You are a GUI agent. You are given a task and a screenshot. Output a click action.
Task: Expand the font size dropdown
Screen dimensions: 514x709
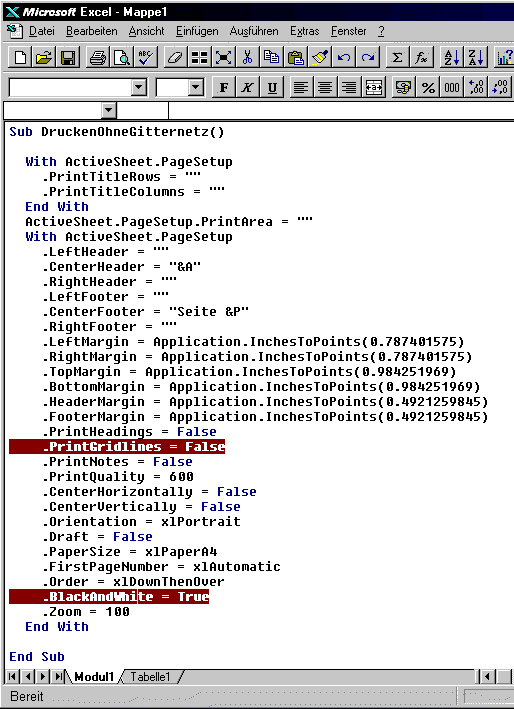(196, 87)
